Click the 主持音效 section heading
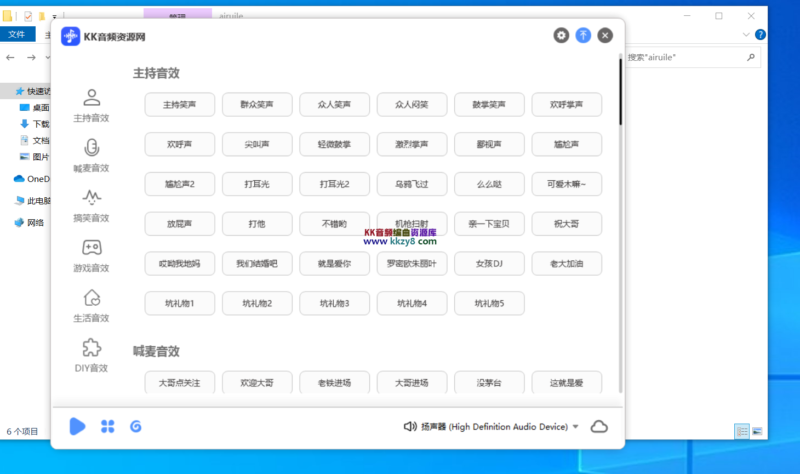Screen dimensions: 800x474 pos(156,73)
